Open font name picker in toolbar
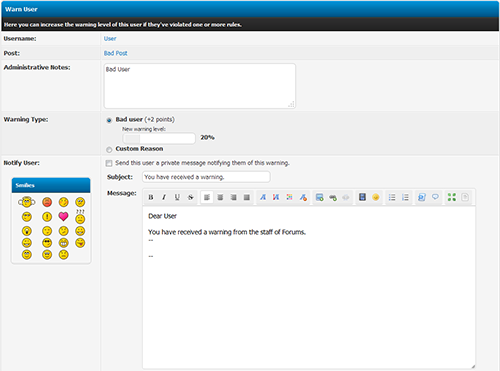Viewport: 500px width, 371px height. click(x=263, y=197)
